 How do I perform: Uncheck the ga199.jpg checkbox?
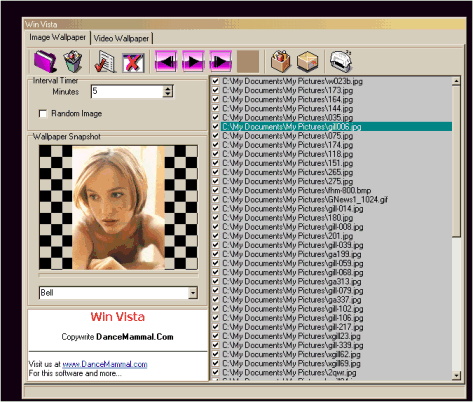(x=215, y=254)
